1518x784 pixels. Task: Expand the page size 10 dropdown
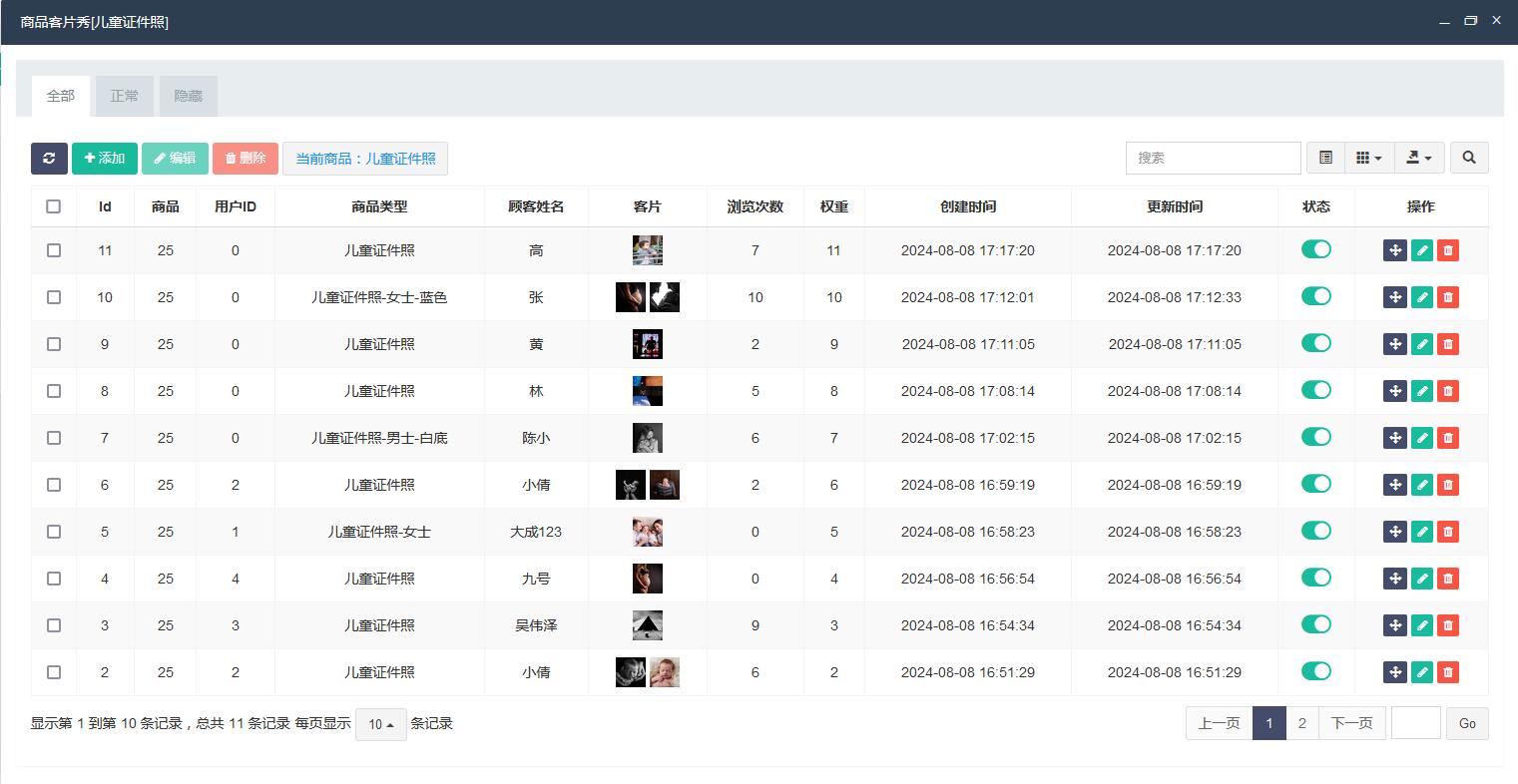380,724
